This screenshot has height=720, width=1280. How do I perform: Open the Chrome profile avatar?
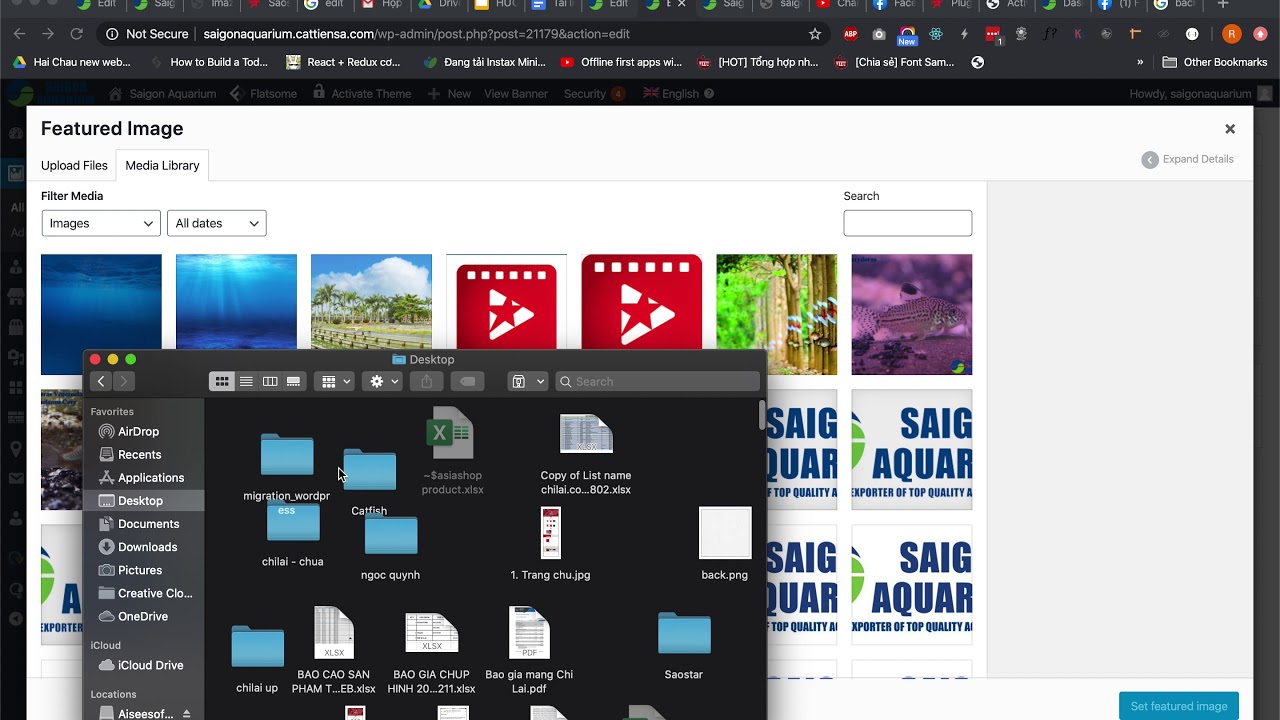[1231, 34]
